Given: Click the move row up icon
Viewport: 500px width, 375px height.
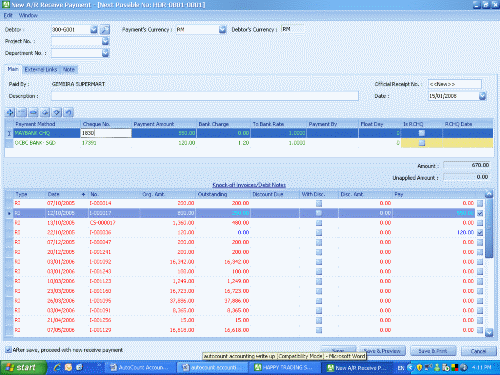Looking at the screenshot, I should (x=45, y=112).
